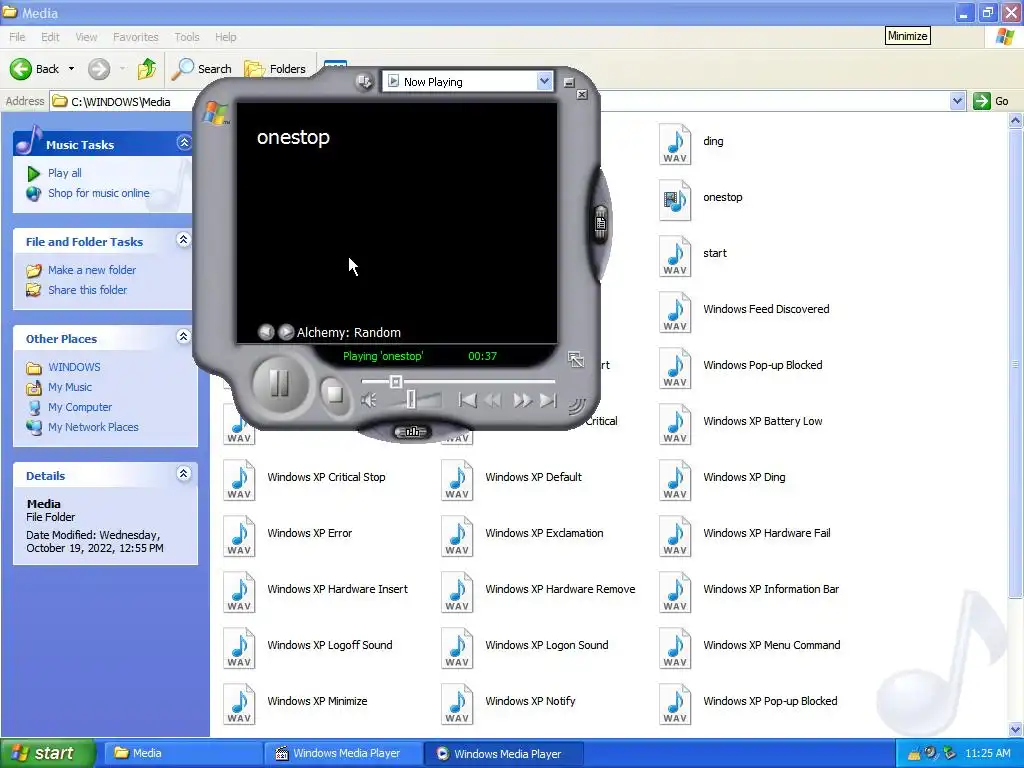This screenshot has width=1024, height=768.
Task: Click the Windows logo on media player
Action: [216, 114]
